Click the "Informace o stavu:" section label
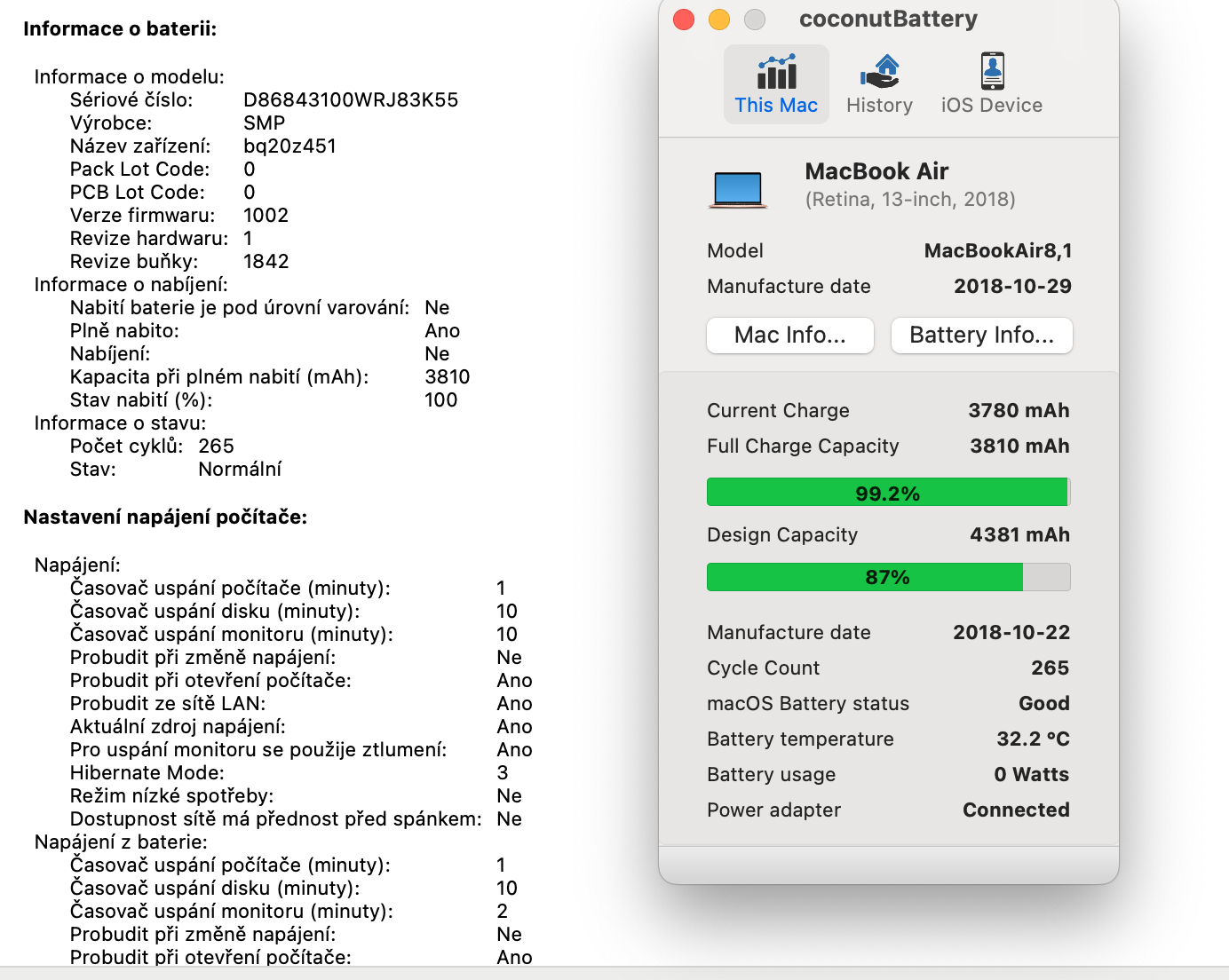The width and height of the screenshot is (1229, 980). tap(120, 423)
